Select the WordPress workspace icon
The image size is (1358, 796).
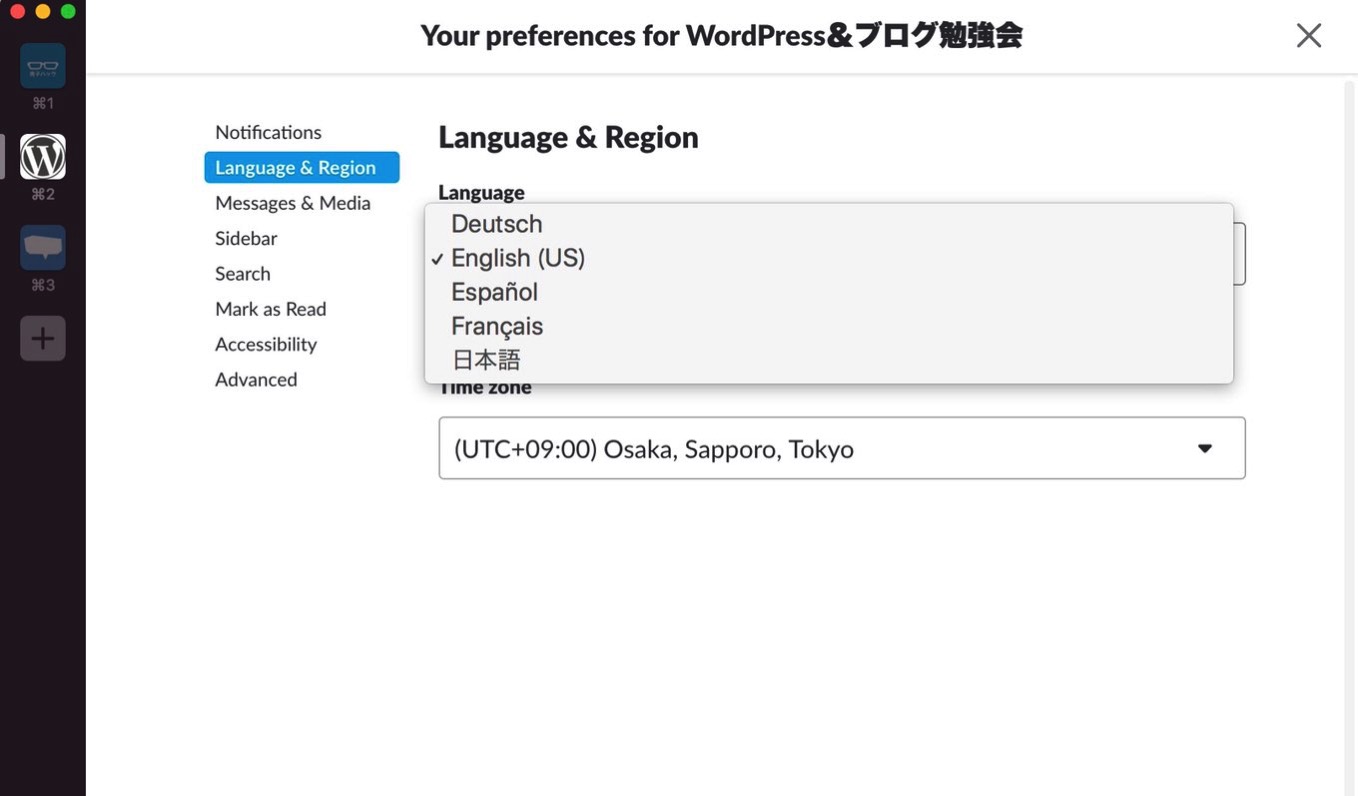(x=43, y=157)
